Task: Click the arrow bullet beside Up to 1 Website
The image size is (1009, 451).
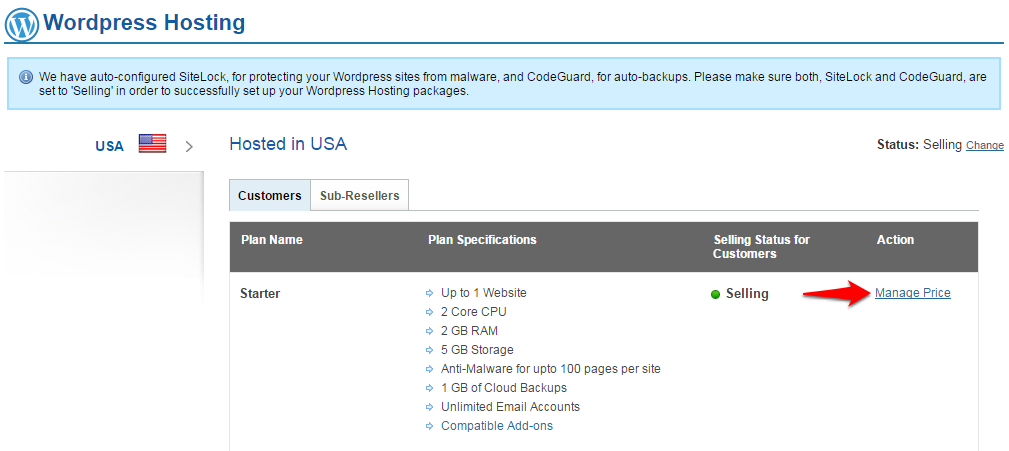Action: [430, 293]
